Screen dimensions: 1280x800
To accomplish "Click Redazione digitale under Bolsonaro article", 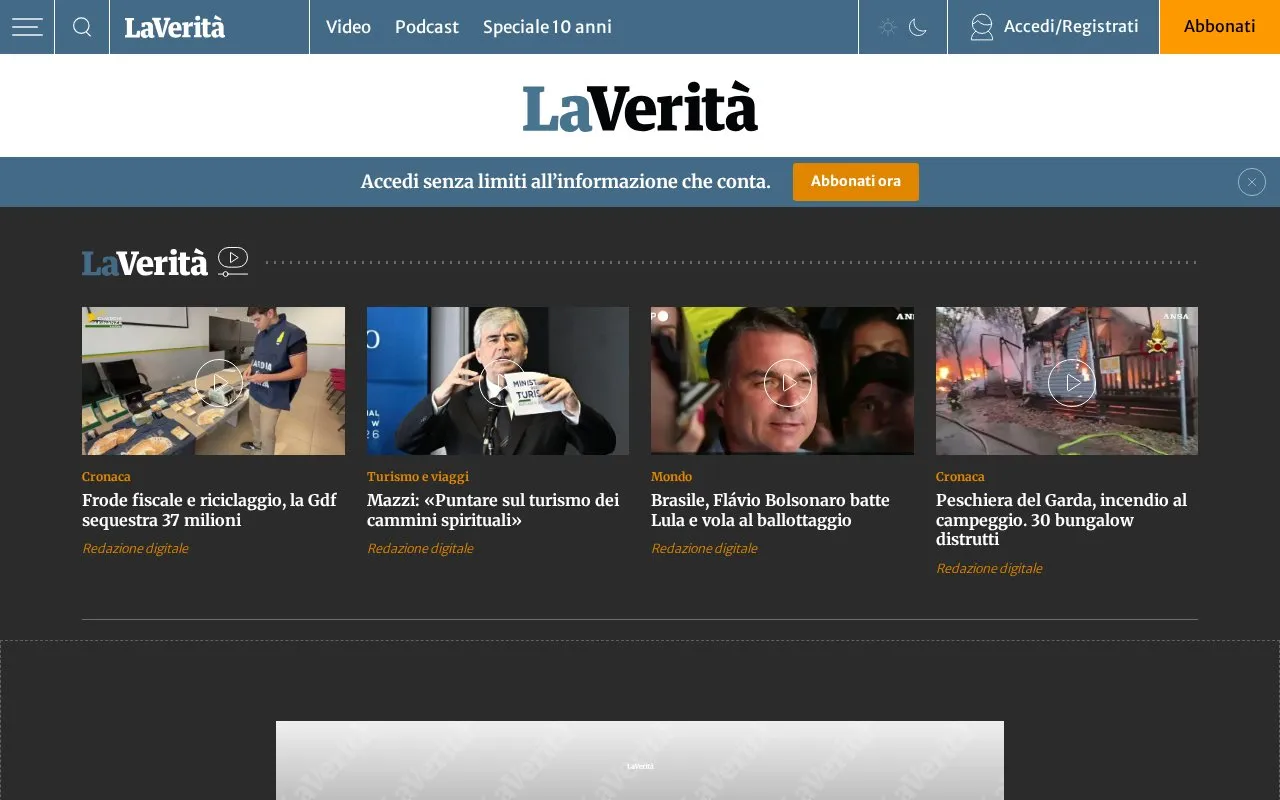I will click(704, 548).
